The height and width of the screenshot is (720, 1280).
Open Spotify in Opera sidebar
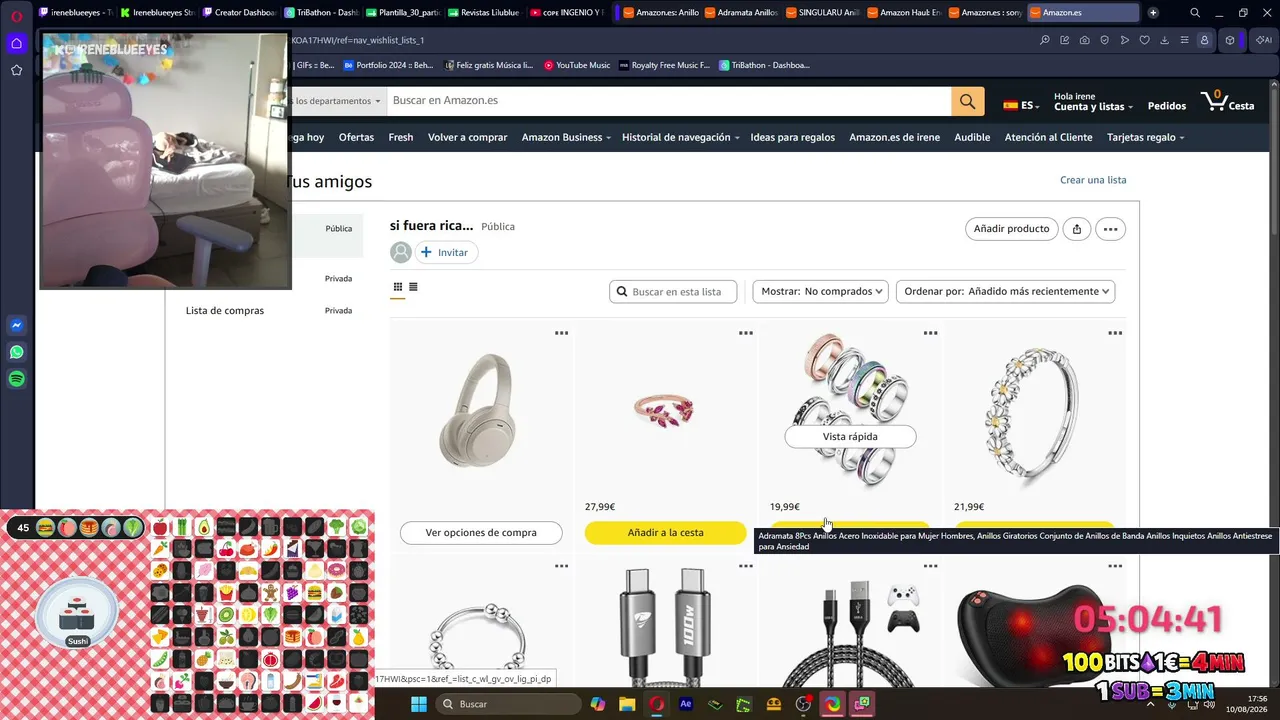(16, 379)
